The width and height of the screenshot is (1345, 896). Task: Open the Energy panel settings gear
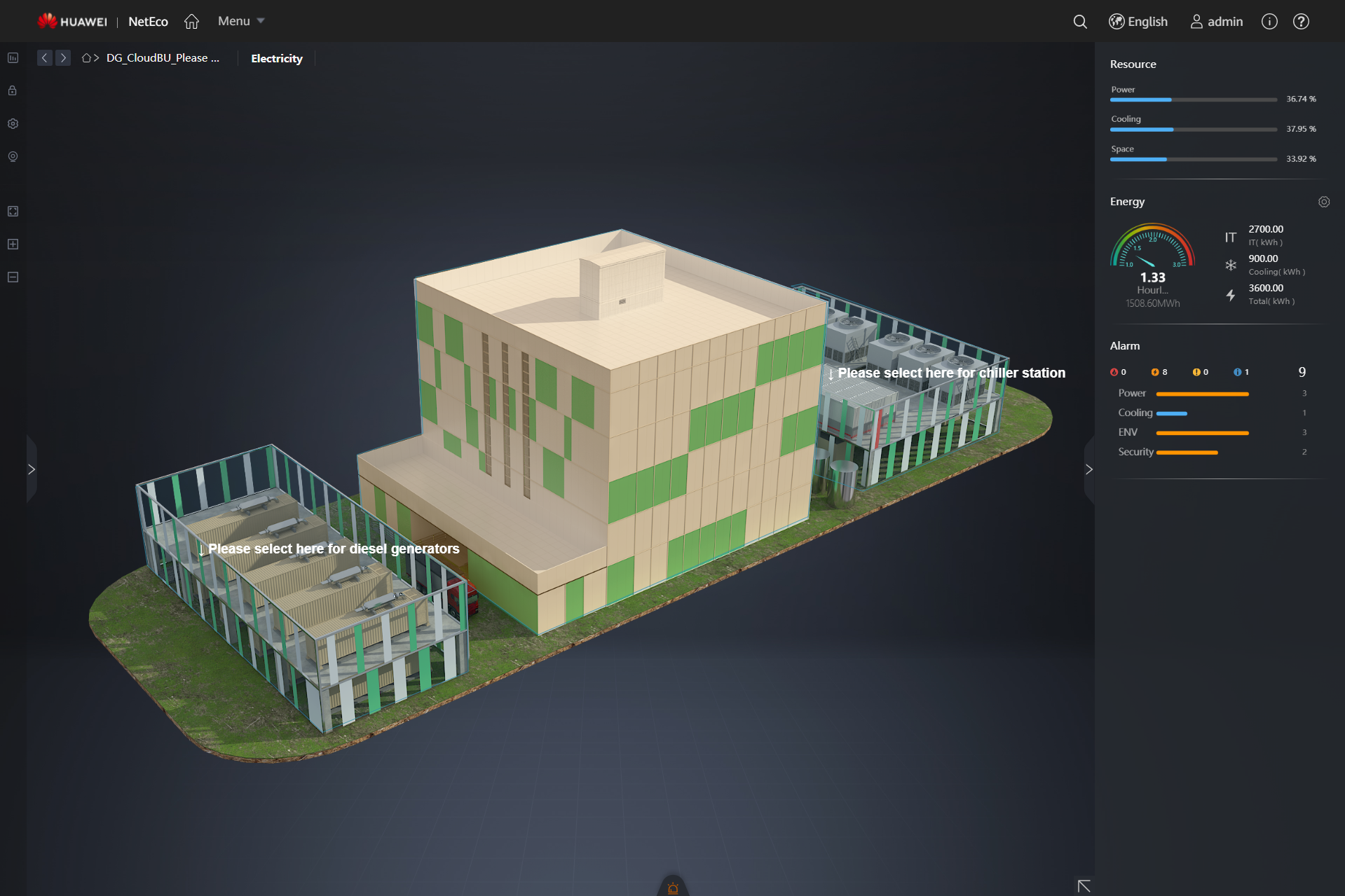[1324, 202]
